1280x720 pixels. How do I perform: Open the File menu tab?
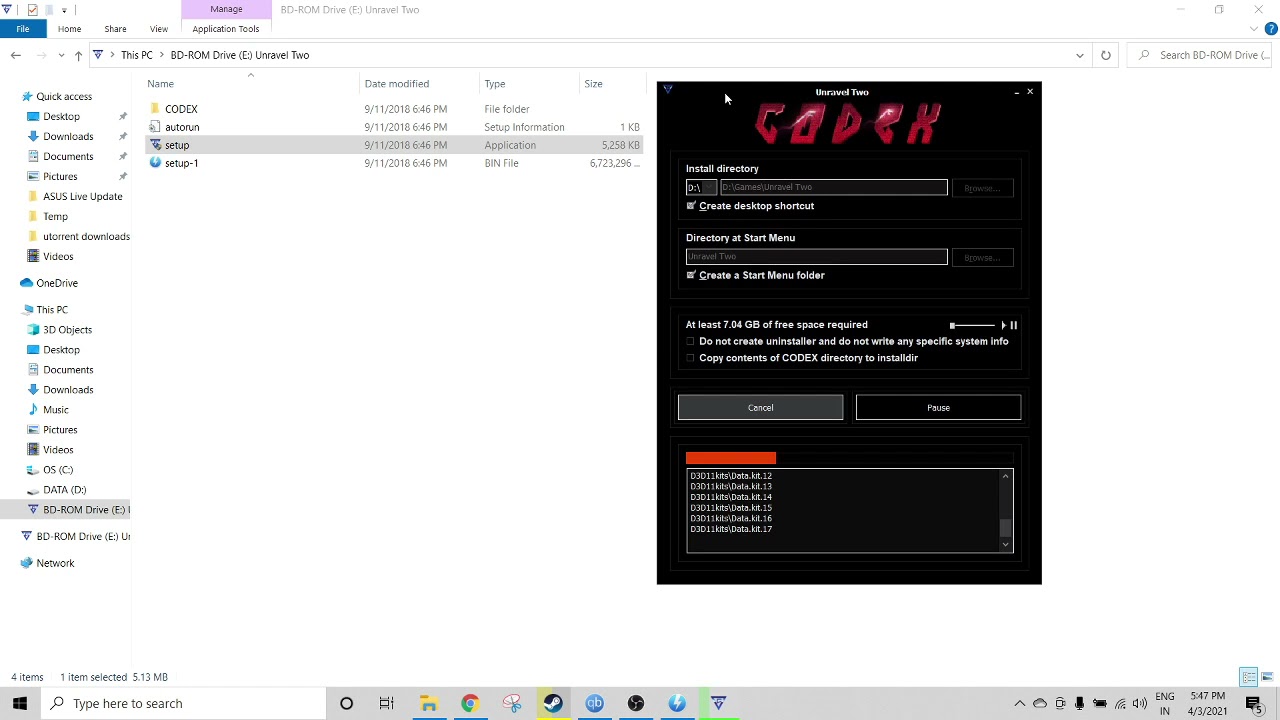tap(22, 29)
